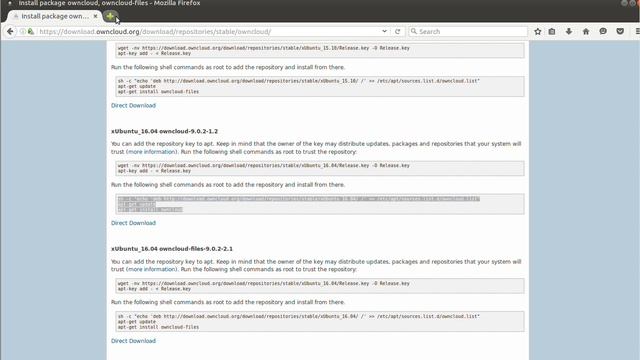Click the site identity lock icon

tap(31, 31)
